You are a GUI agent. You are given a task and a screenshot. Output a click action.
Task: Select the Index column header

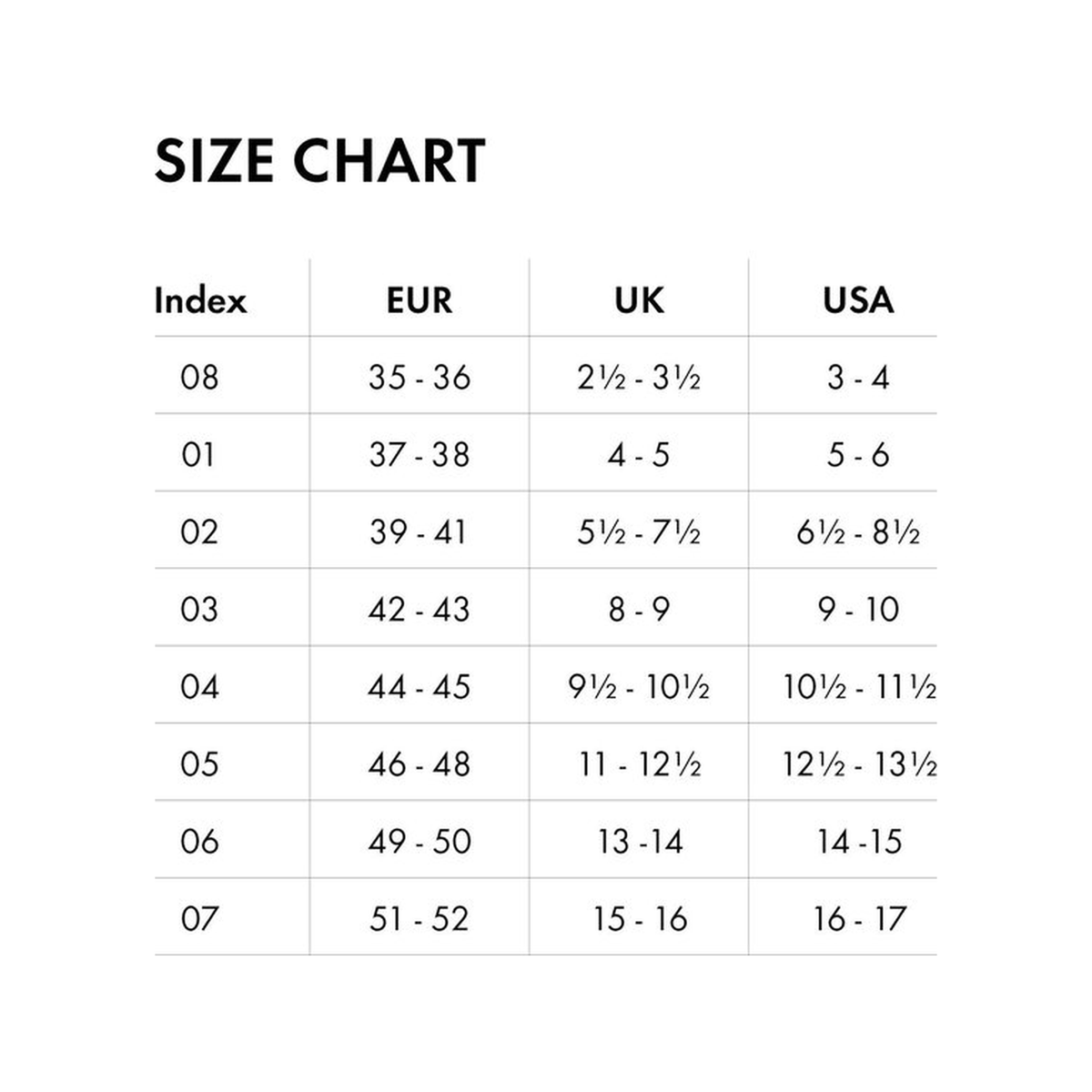coord(200,300)
